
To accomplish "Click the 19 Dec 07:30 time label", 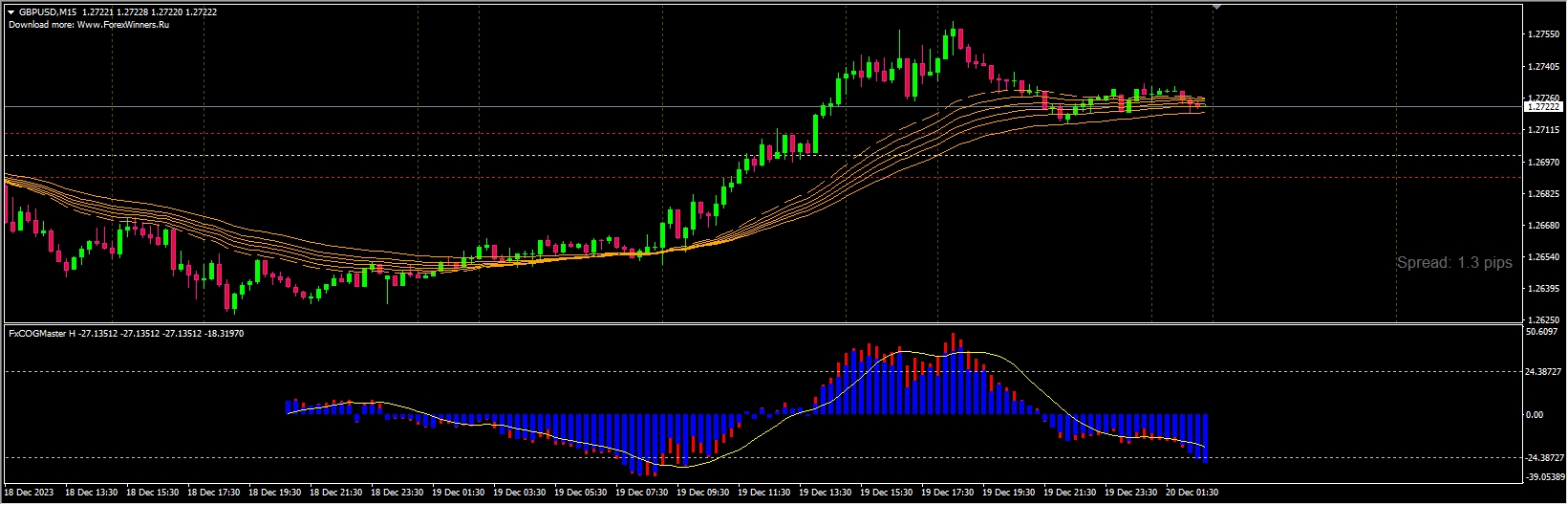I will (x=641, y=493).
